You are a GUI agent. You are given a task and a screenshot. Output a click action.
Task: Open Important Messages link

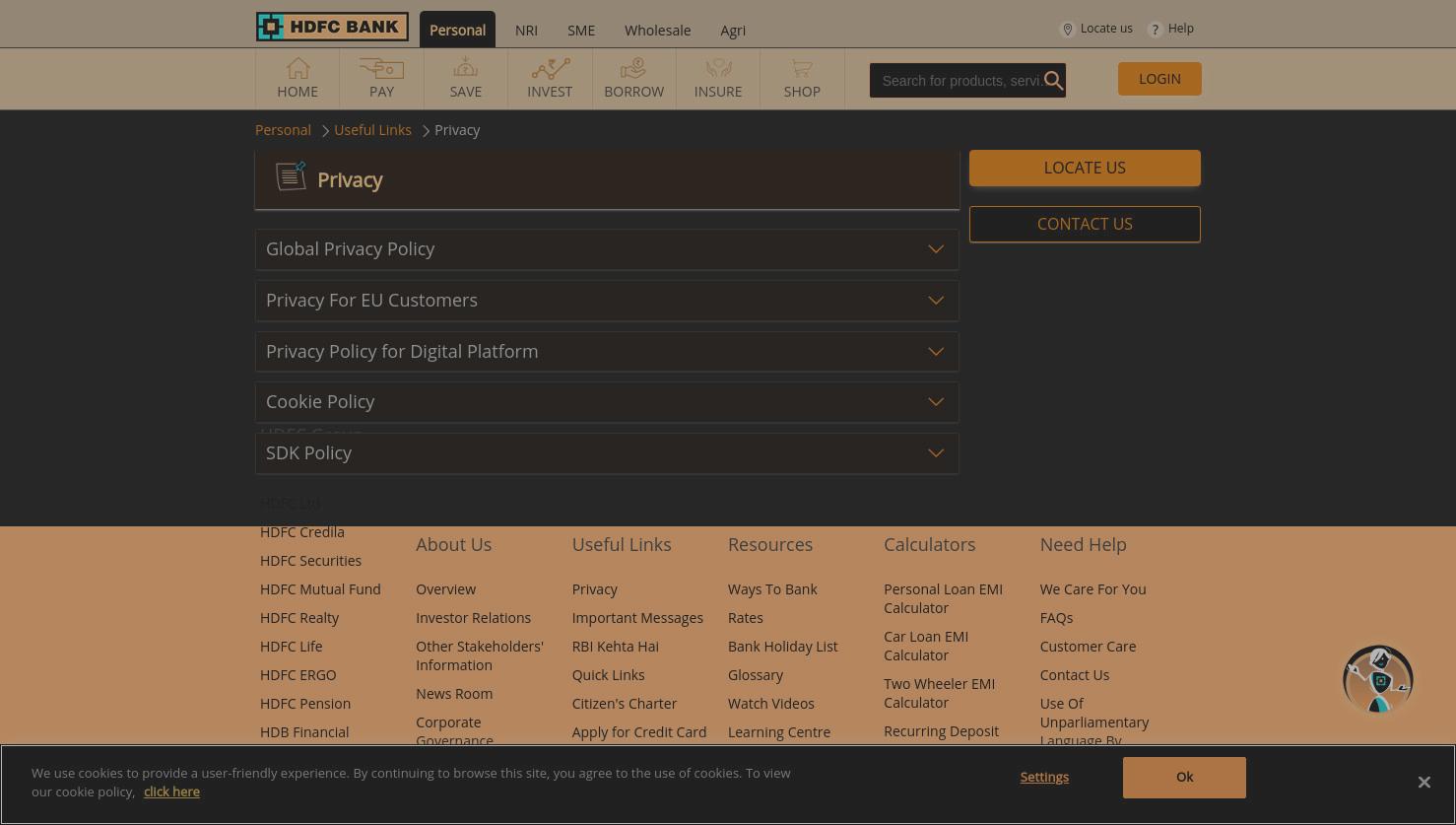[x=637, y=618]
